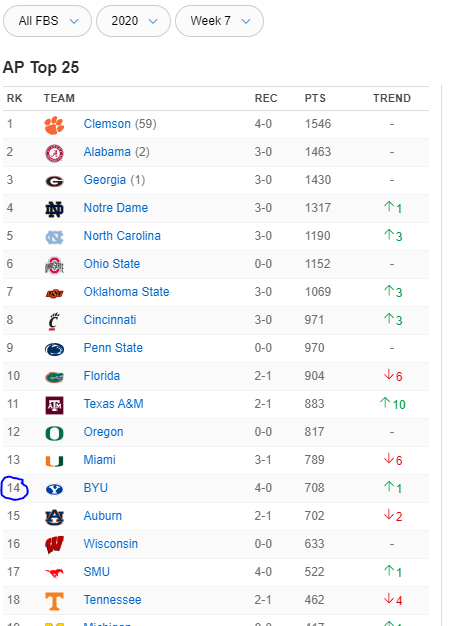Viewport: 449px width, 626px height.
Task: Click the Tennessee T logo
Action: pos(54,601)
